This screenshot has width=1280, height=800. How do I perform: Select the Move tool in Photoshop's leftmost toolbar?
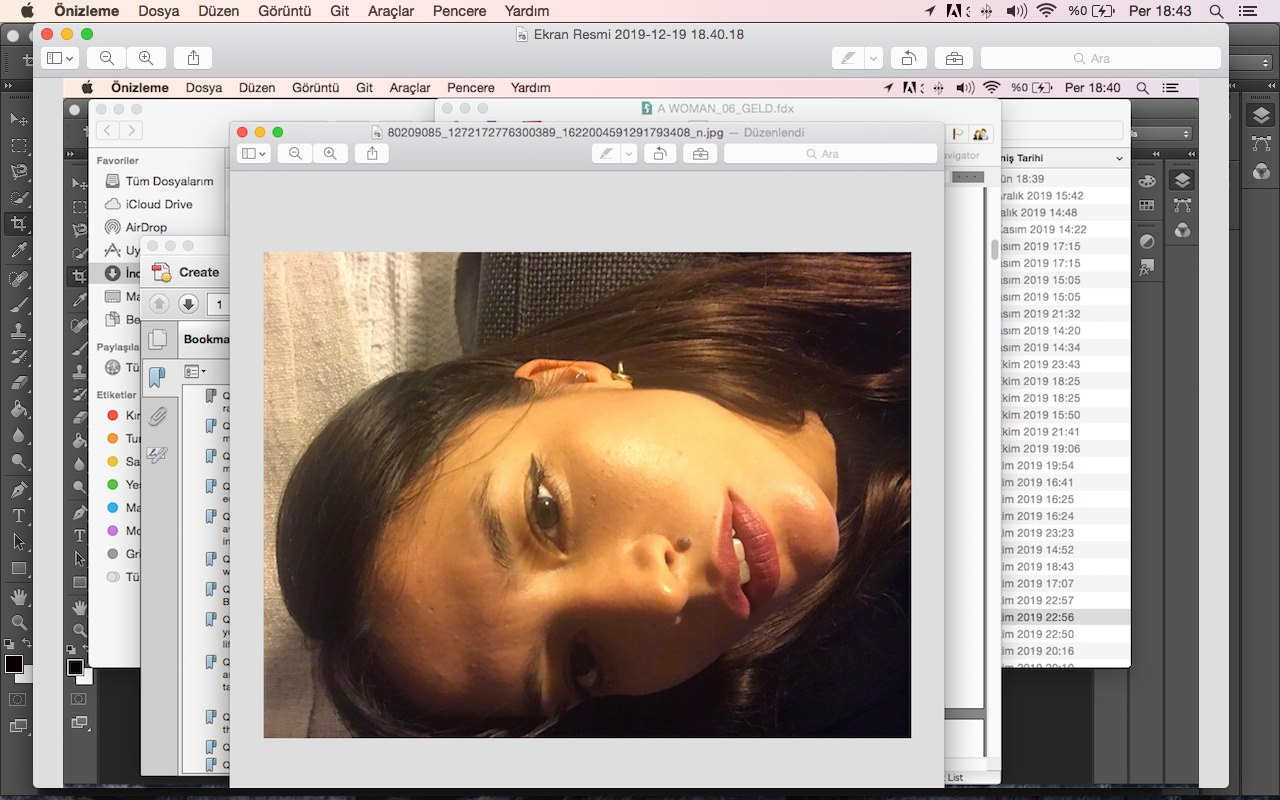click(18, 120)
